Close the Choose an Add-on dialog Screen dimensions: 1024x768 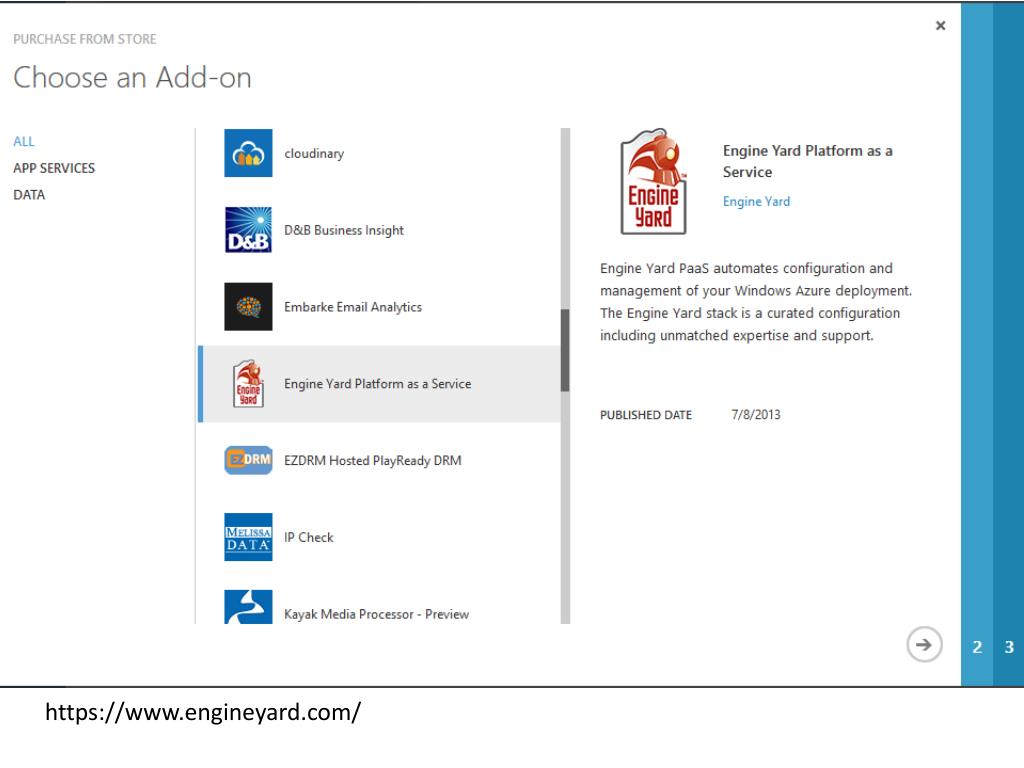940,25
